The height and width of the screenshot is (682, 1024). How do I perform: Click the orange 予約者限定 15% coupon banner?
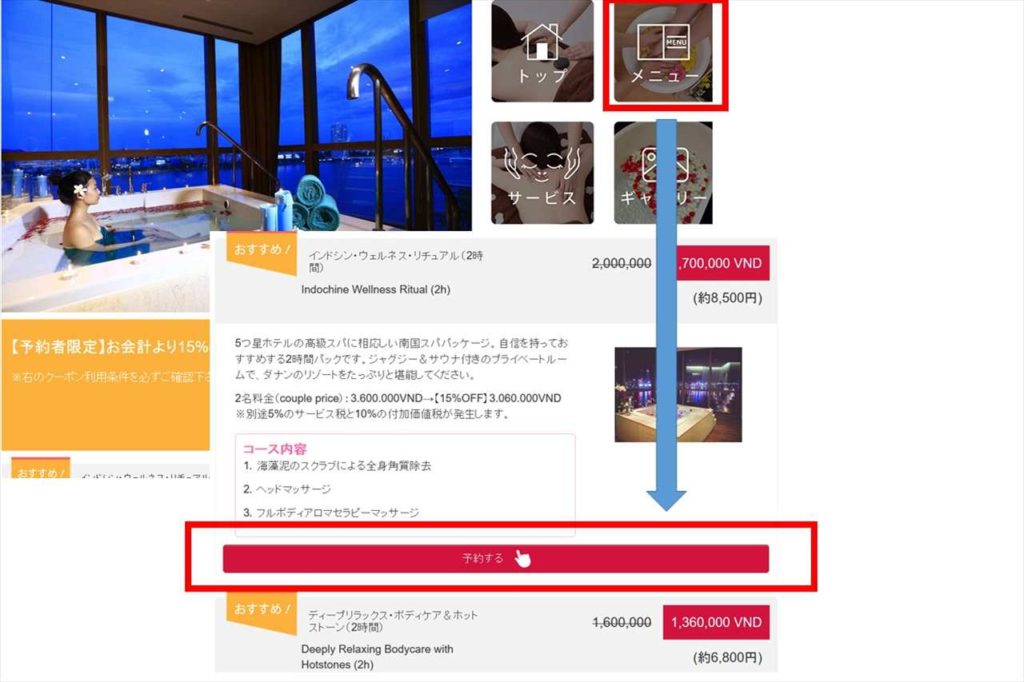105,384
